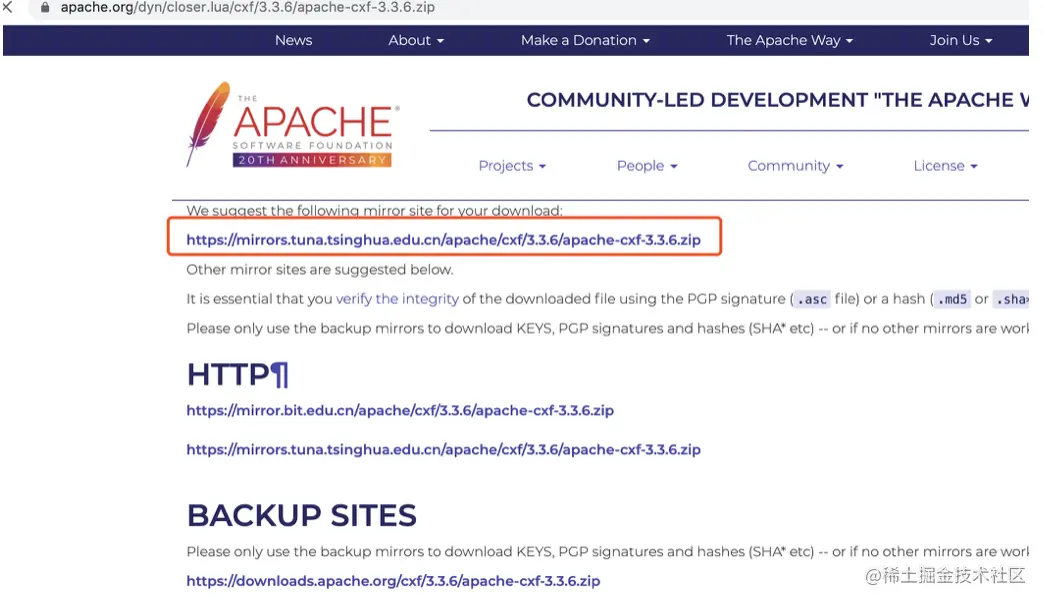Click tsinghua mirror link under HTTP heading
1044x604 pixels.
coord(443,450)
